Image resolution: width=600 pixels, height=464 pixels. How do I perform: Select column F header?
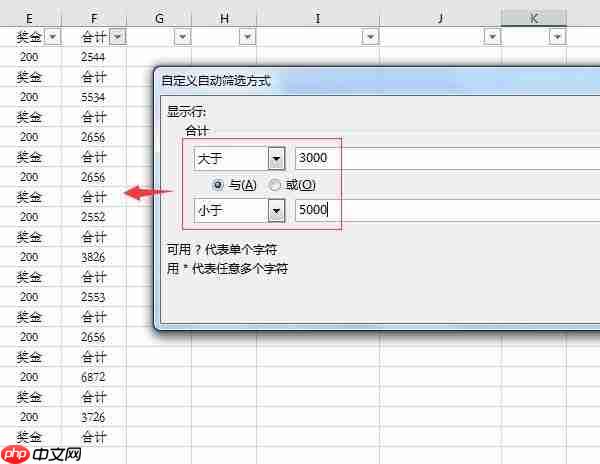94,18
